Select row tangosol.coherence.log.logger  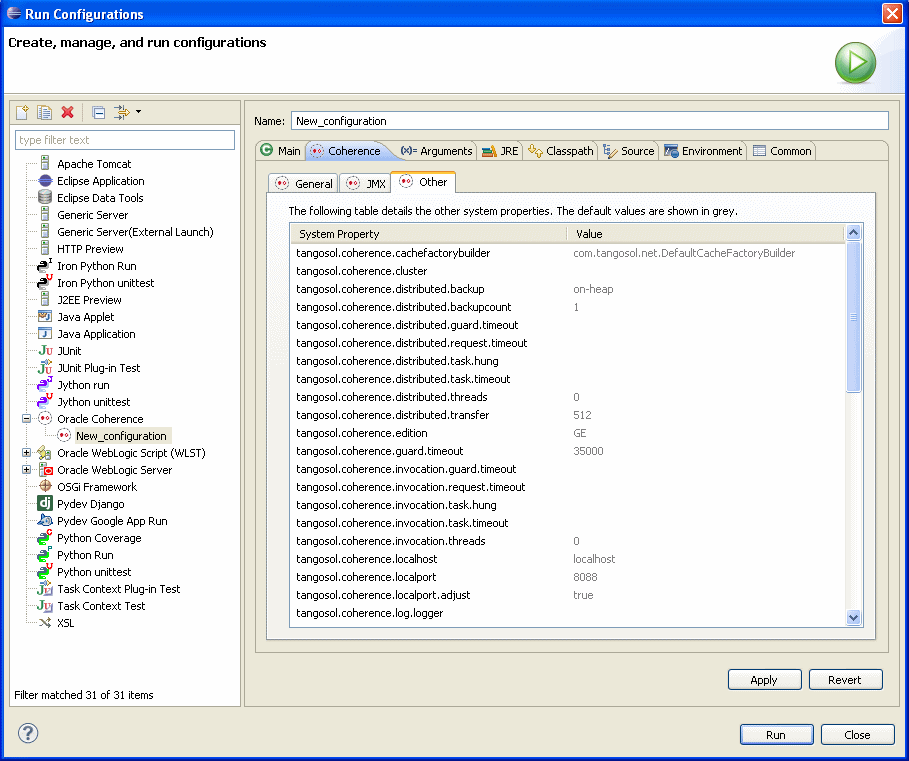pos(568,613)
